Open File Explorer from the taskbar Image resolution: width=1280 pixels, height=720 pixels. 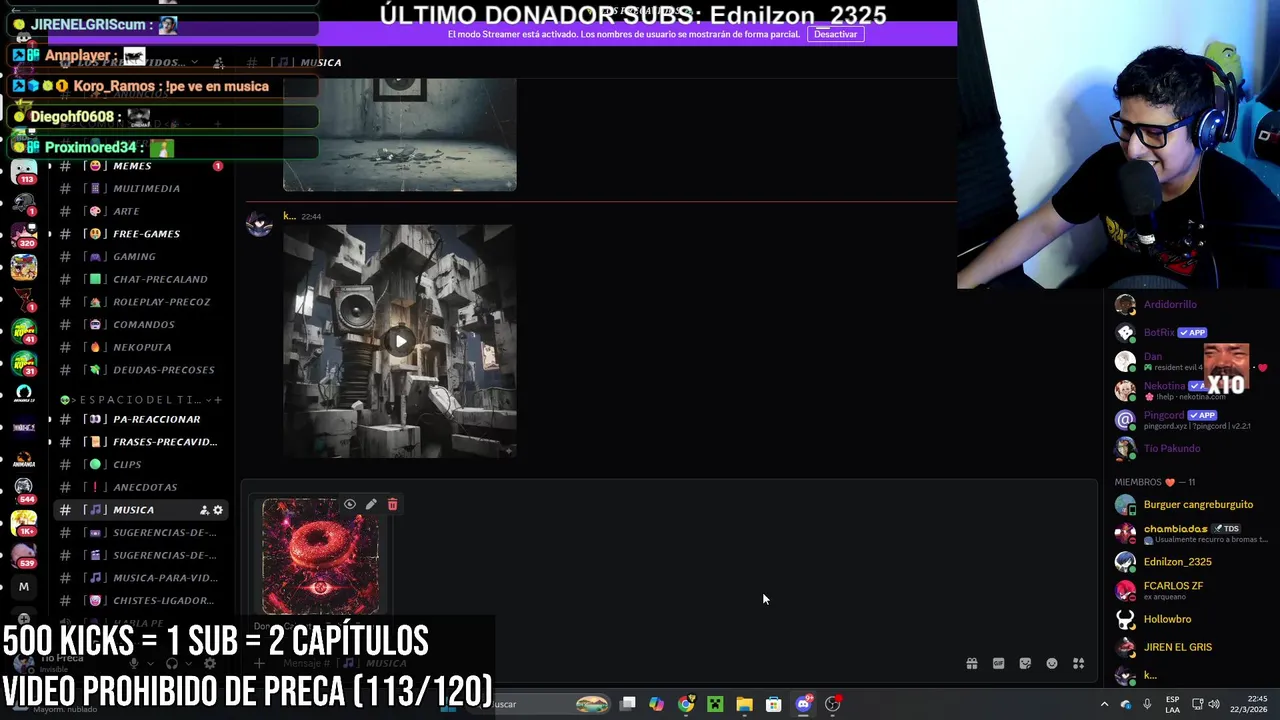(x=744, y=704)
